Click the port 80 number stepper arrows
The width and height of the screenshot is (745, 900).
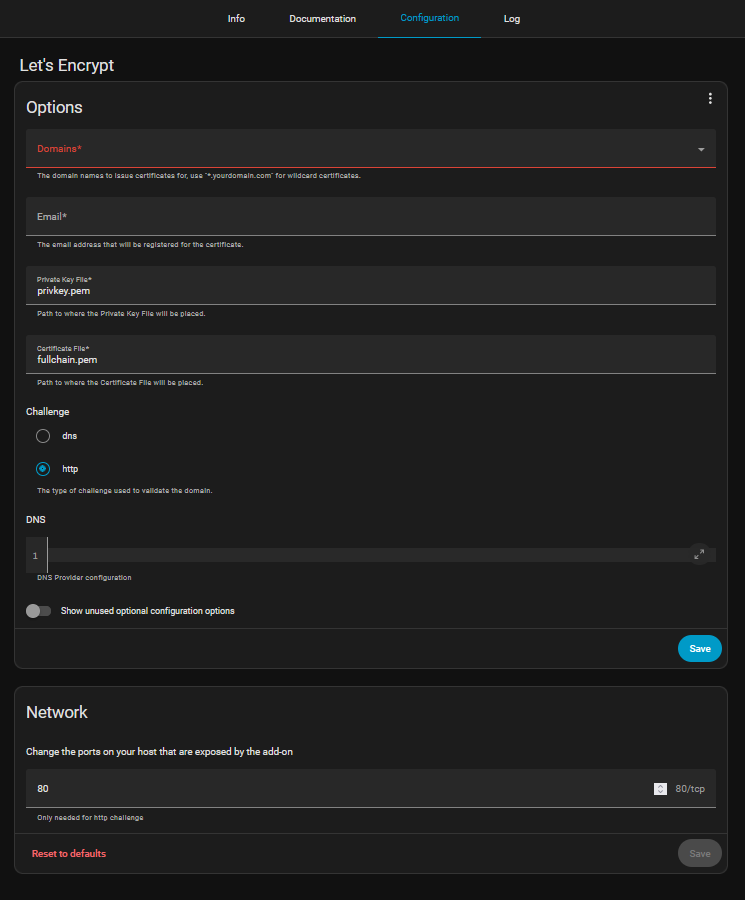(660, 789)
